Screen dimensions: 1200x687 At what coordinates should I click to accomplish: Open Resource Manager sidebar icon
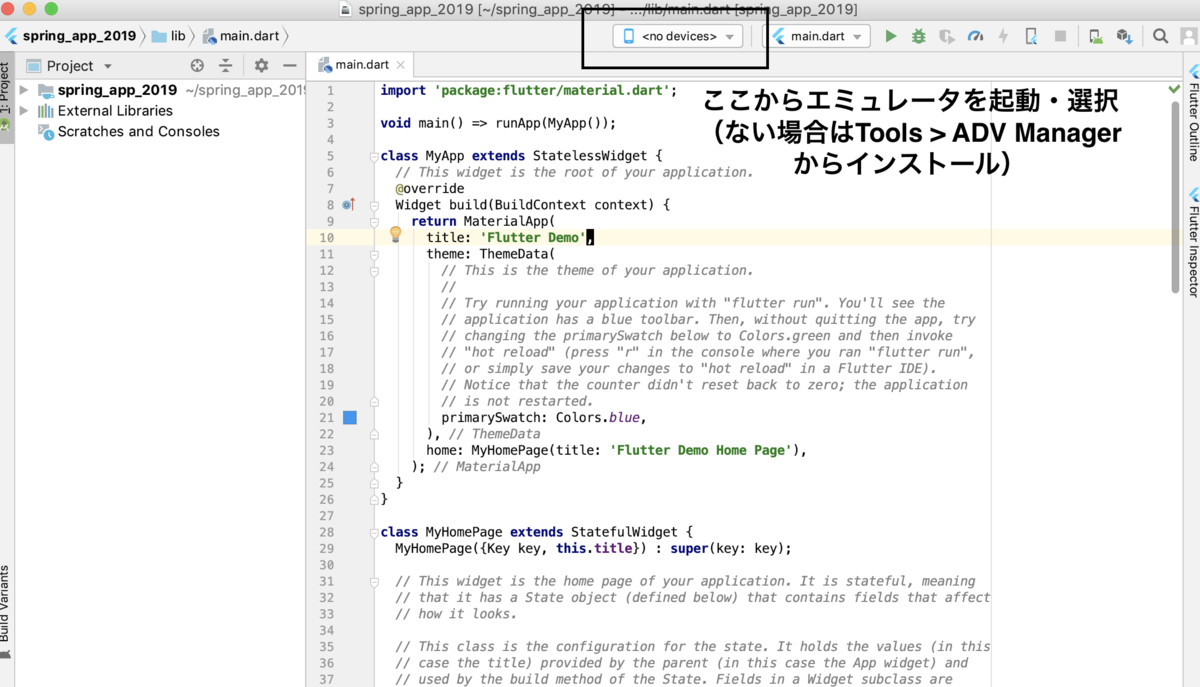4,125
